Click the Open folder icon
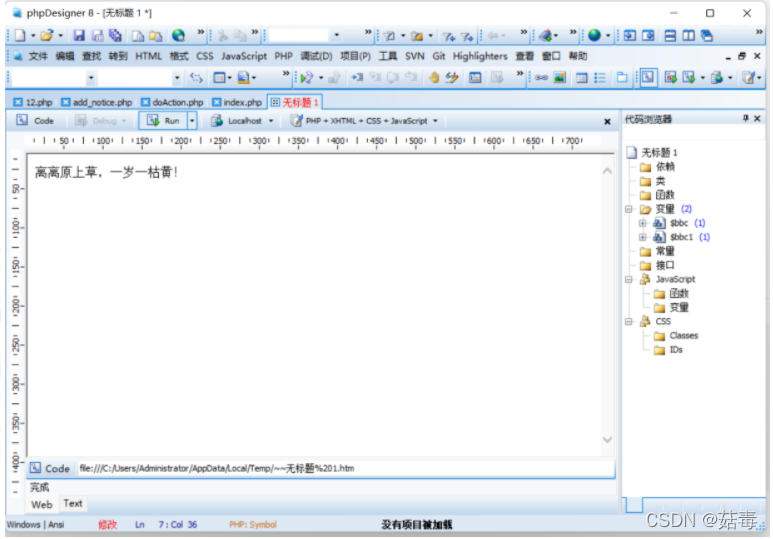Screen dimensions: 773x539 pos(47,36)
